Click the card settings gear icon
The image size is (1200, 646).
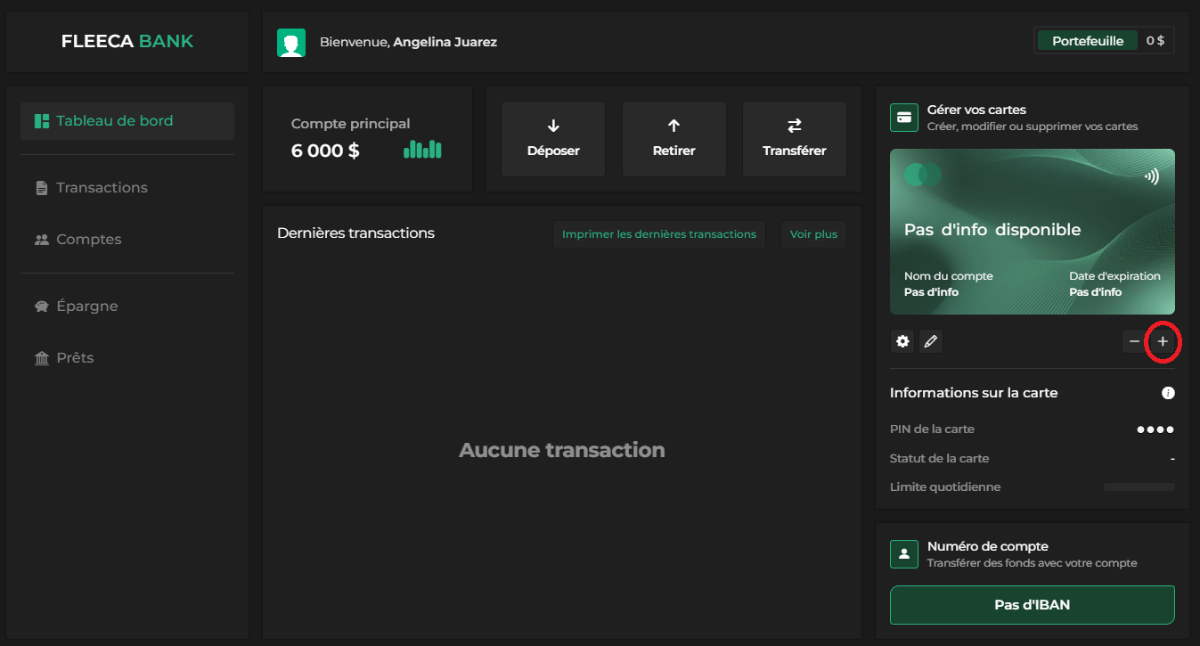coord(902,342)
